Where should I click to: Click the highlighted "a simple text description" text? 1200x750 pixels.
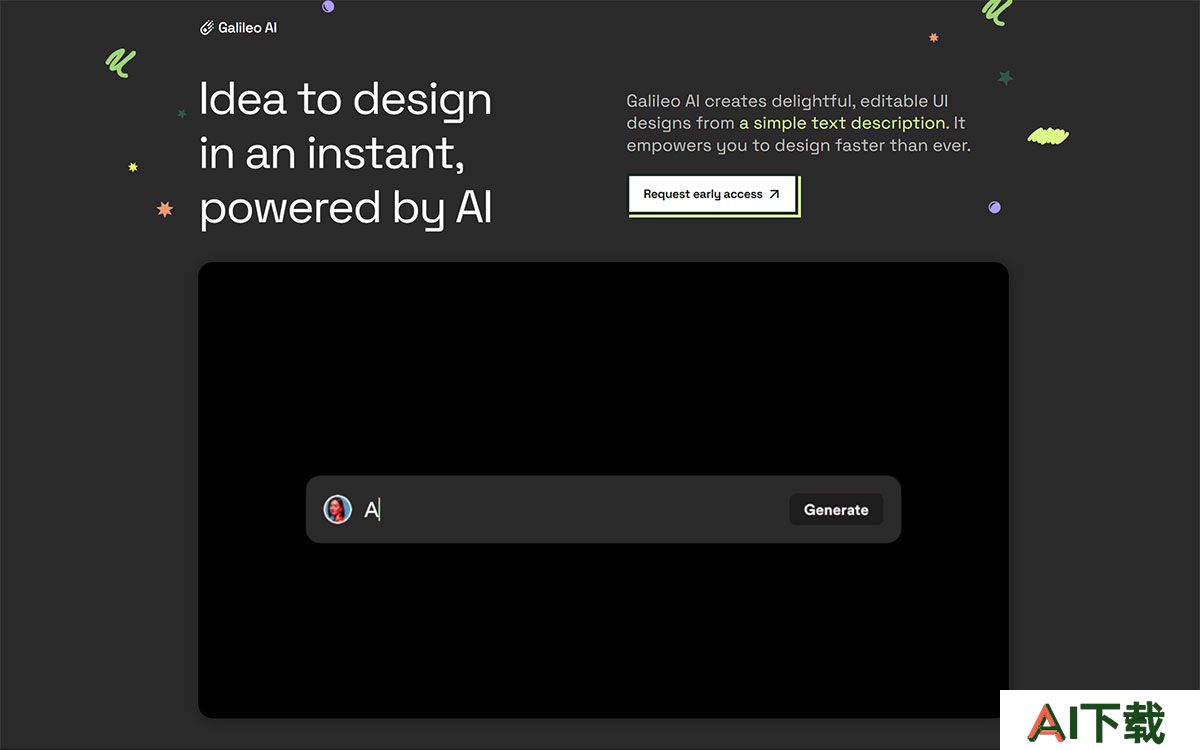[x=842, y=123]
